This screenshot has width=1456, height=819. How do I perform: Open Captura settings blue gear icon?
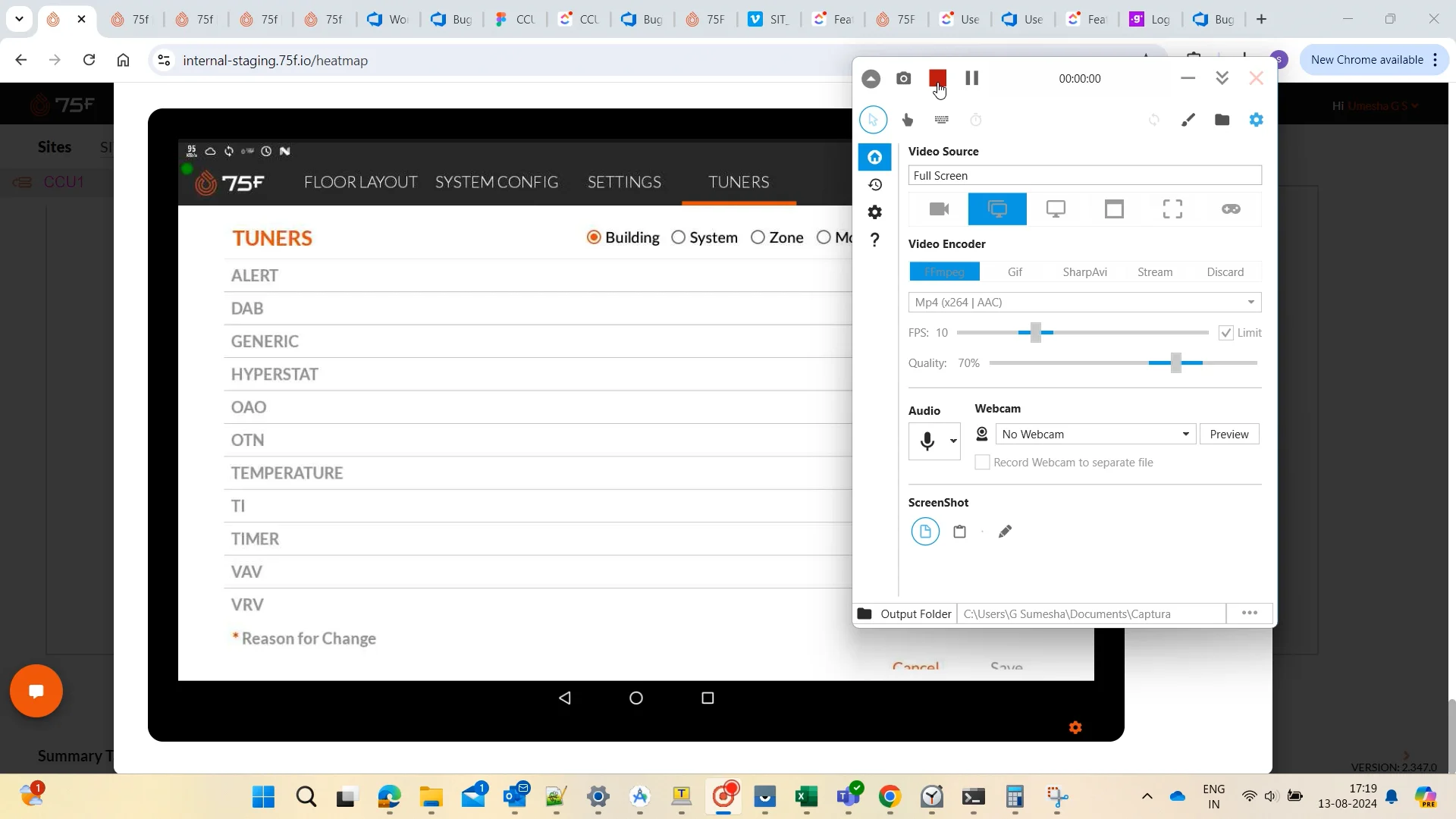pos(1257,120)
